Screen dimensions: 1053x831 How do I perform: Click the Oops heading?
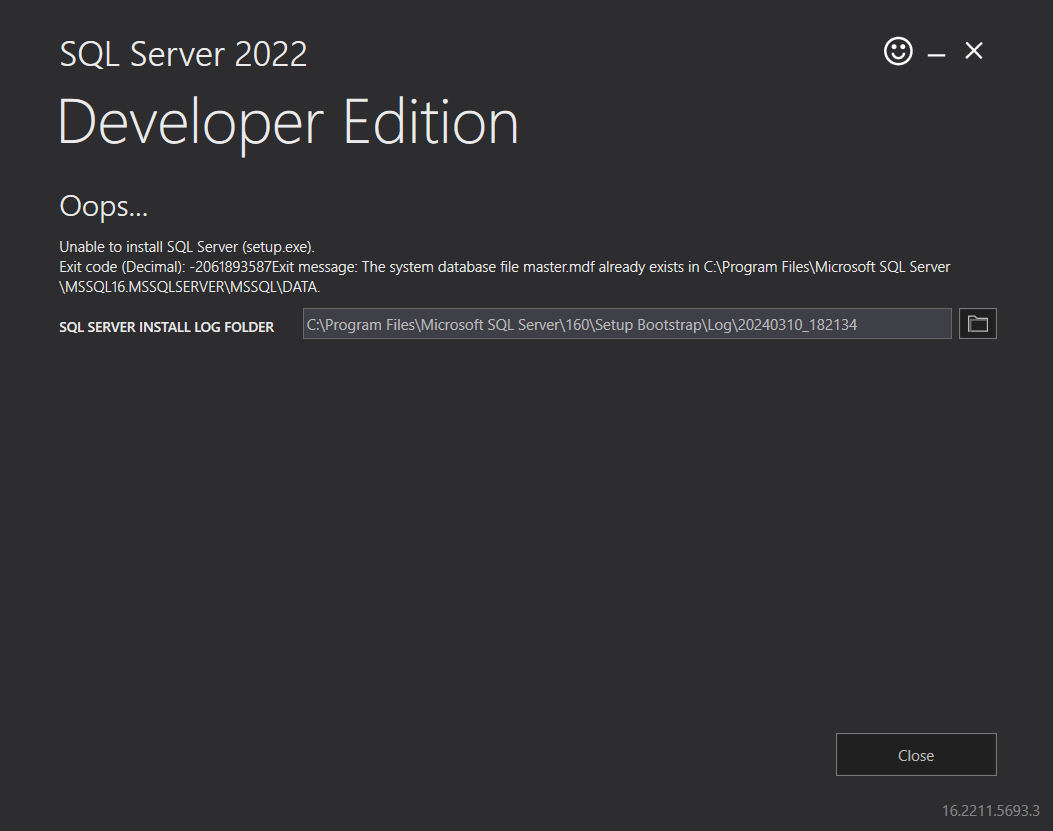click(x=103, y=206)
